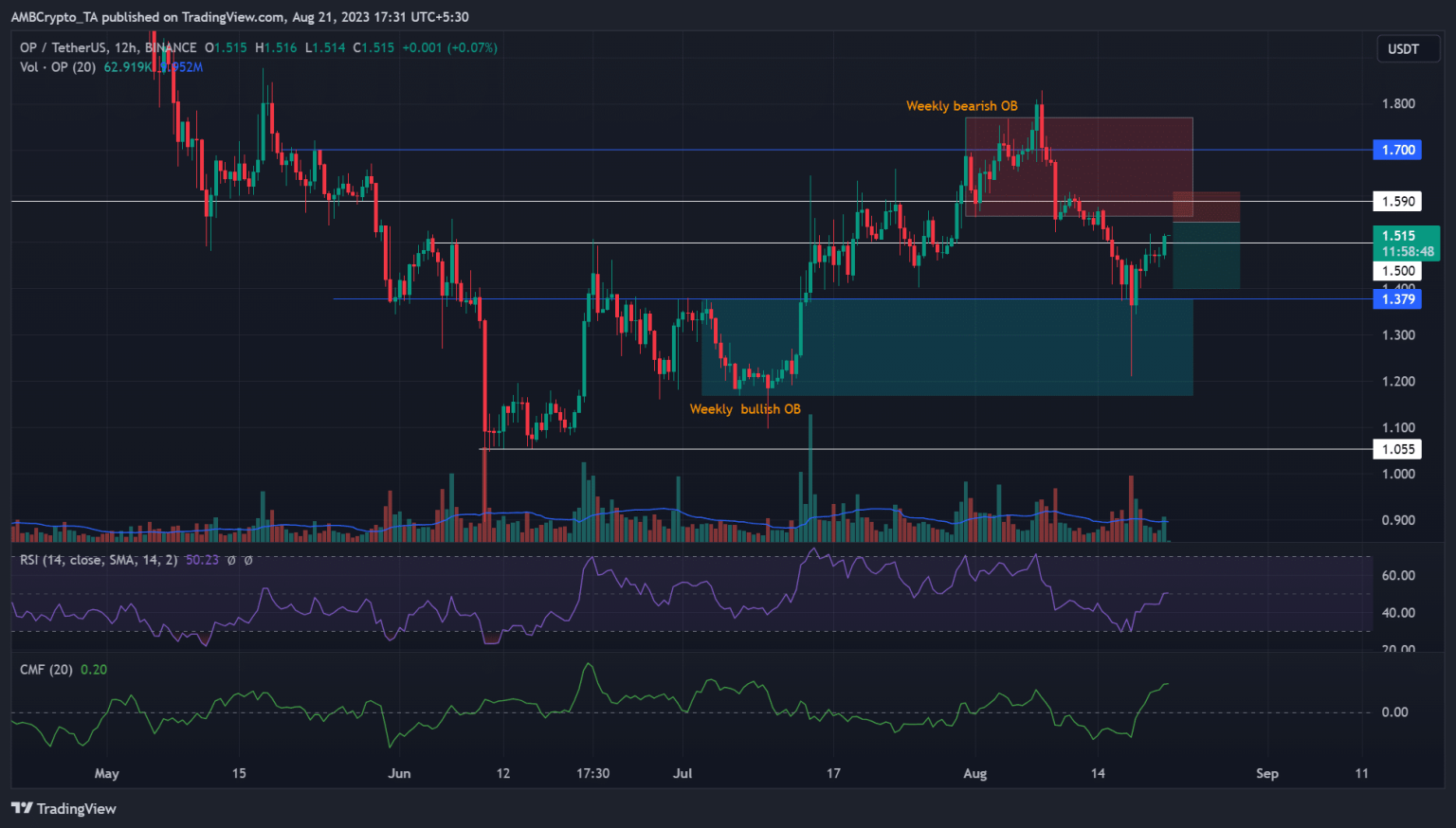Click the Jun label on time axis
Image resolution: width=1456 pixels, height=828 pixels.
click(399, 773)
